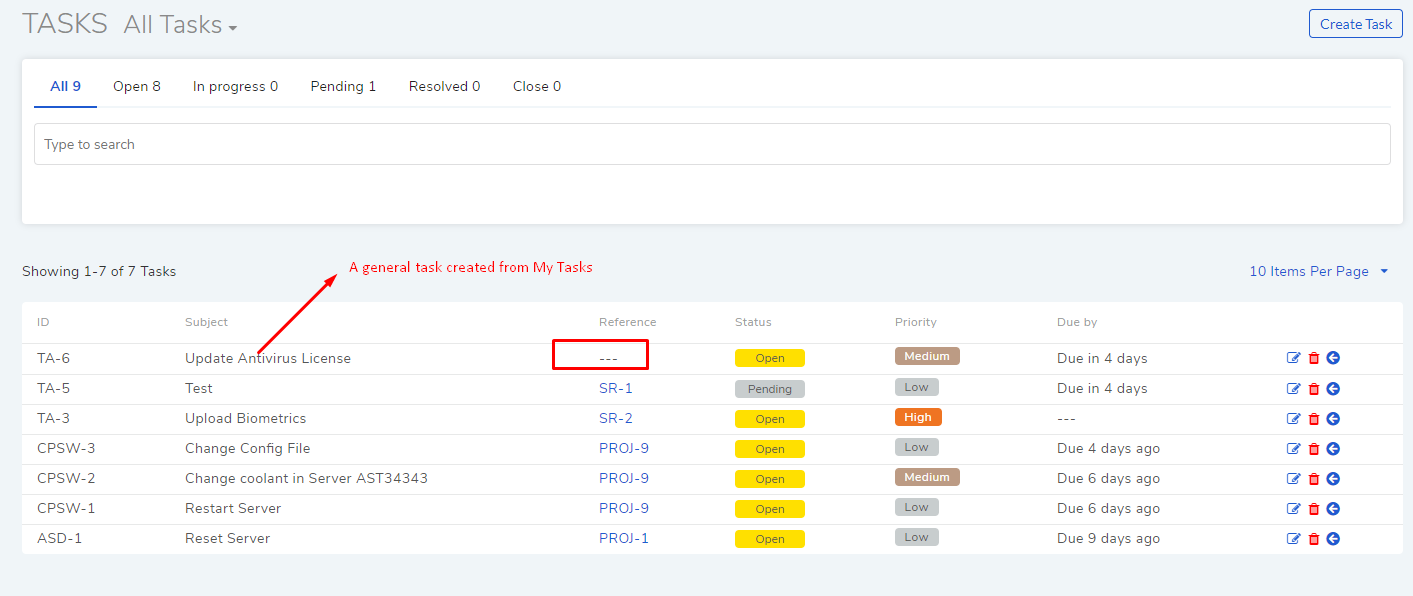Select subject Change Config File

click(248, 448)
